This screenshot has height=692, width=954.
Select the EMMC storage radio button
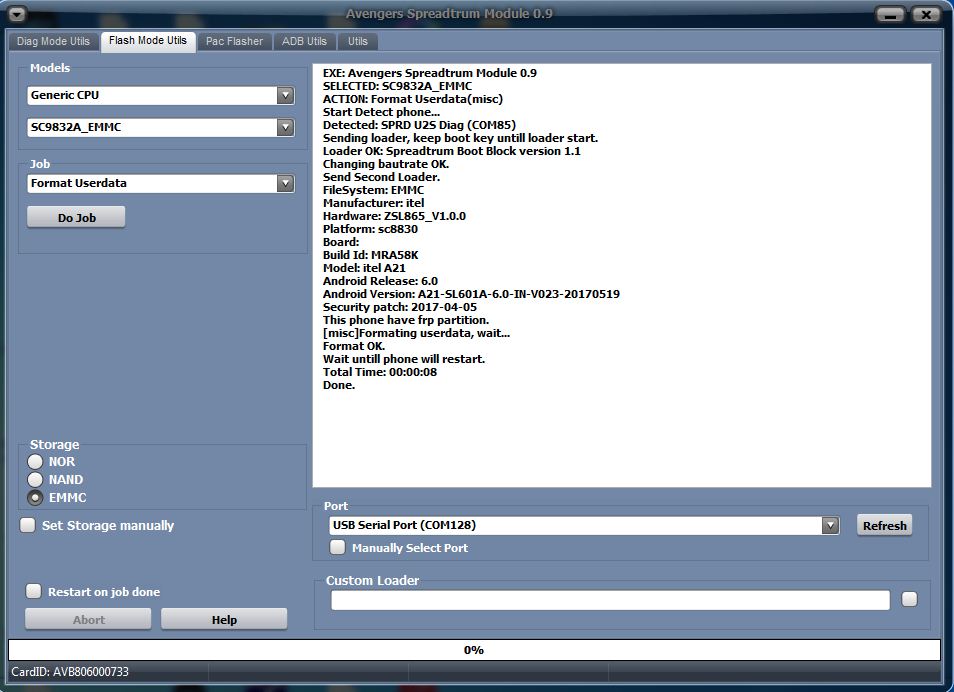35,498
